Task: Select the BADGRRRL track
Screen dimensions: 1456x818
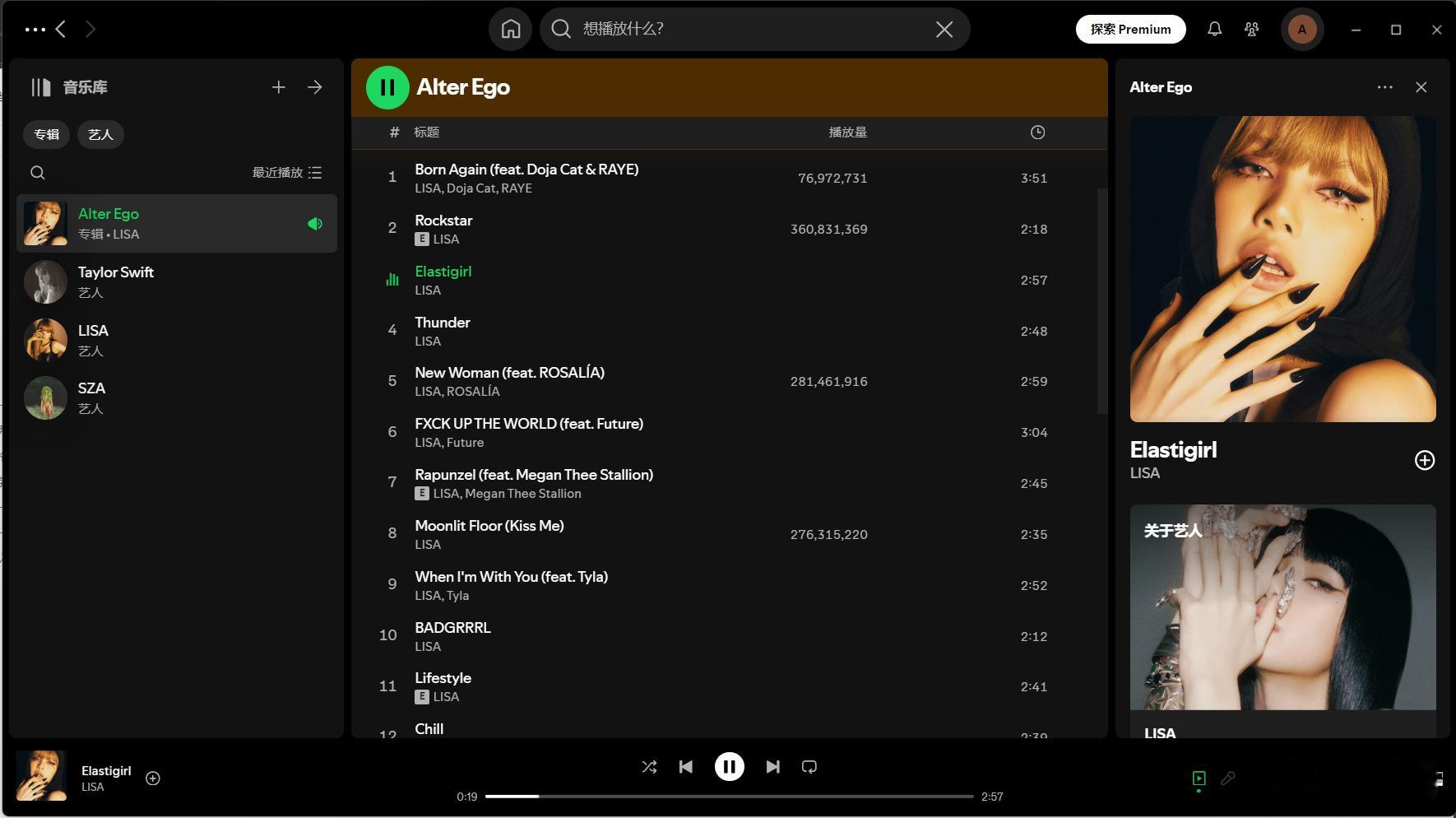Action: click(730, 636)
